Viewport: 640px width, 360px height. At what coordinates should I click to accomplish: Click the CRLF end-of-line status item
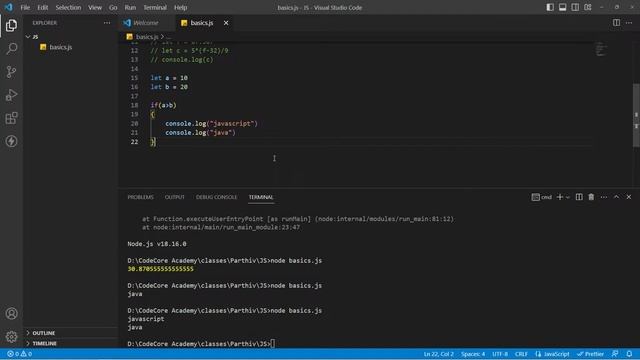click(521, 354)
